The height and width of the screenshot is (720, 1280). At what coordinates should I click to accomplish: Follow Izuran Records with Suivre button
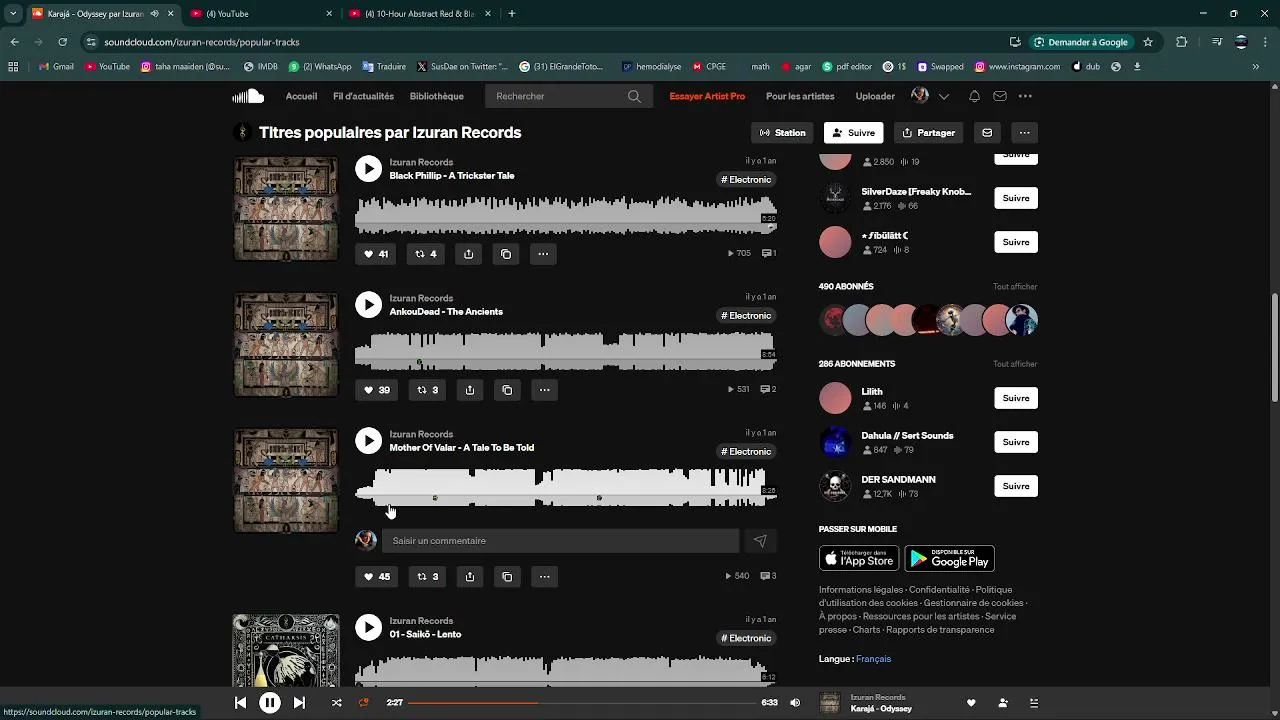tap(853, 133)
